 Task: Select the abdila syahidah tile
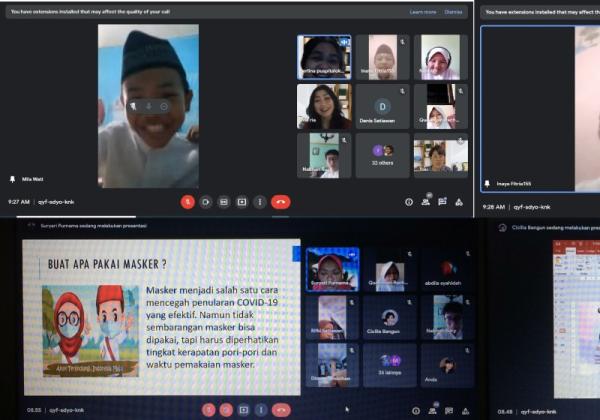(447, 270)
